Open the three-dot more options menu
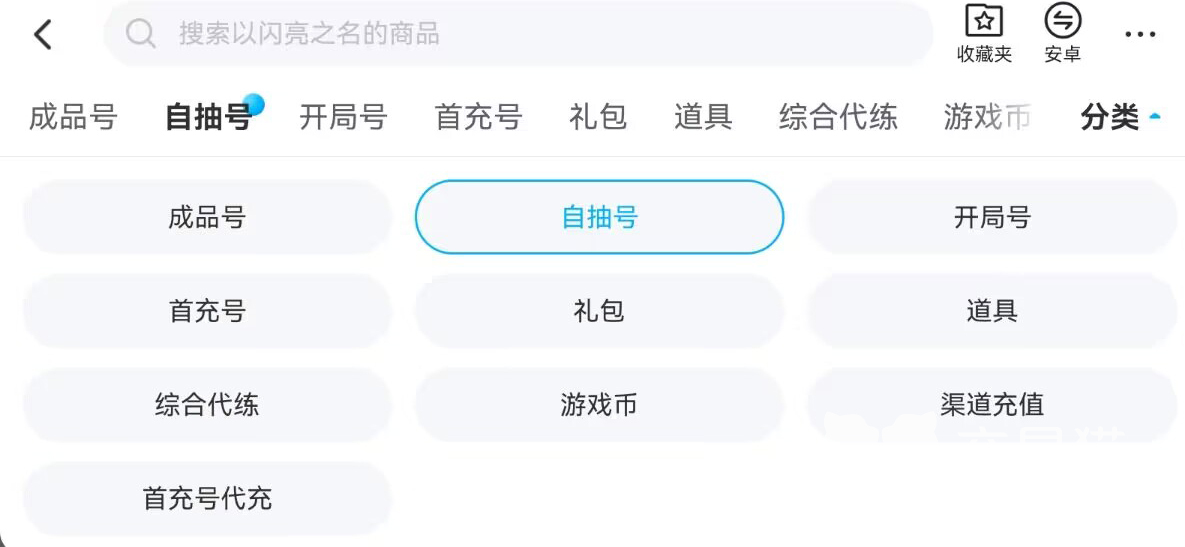This screenshot has width=1185, height=547. pyautogui.click(x=1140, y=35)
